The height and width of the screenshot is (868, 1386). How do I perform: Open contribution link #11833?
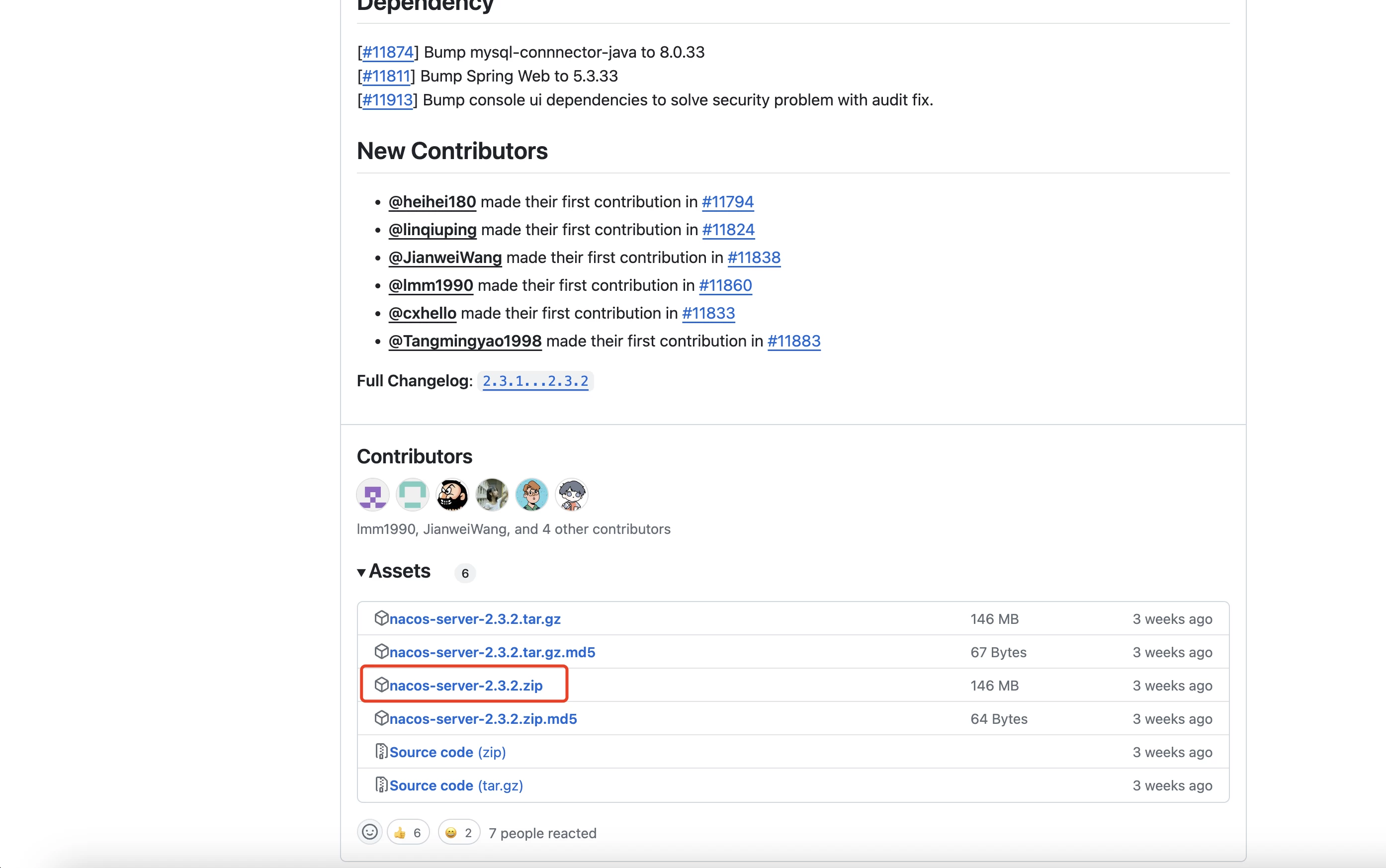point(708,313)
